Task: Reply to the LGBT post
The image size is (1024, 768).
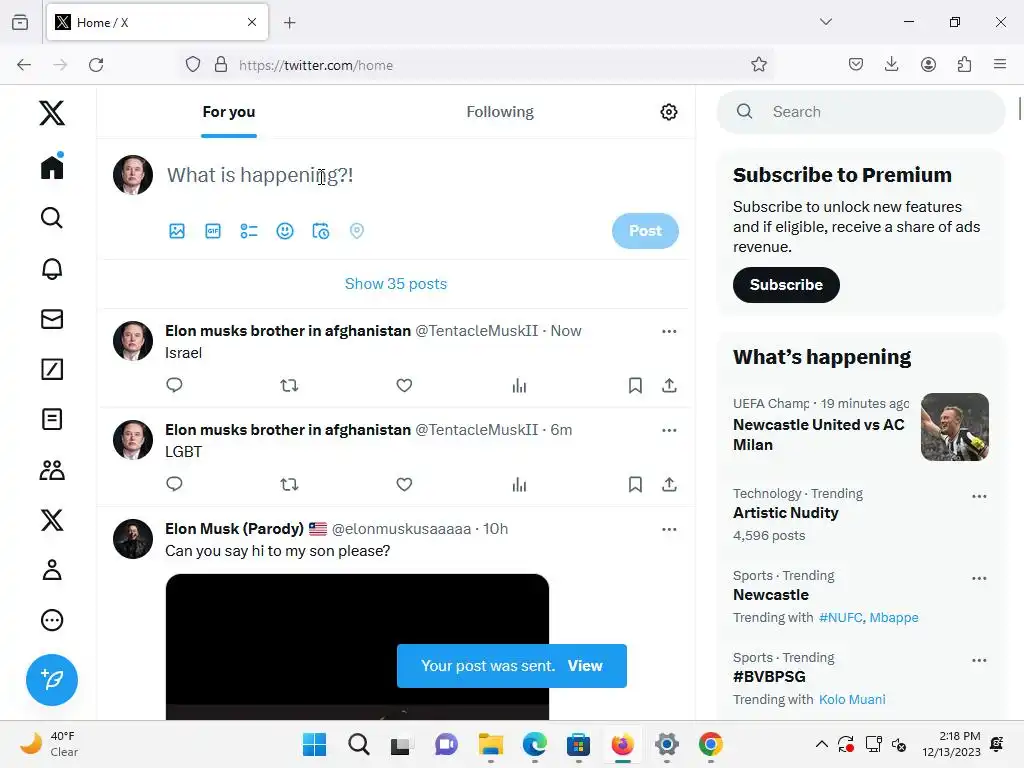Action: (174, 484)
